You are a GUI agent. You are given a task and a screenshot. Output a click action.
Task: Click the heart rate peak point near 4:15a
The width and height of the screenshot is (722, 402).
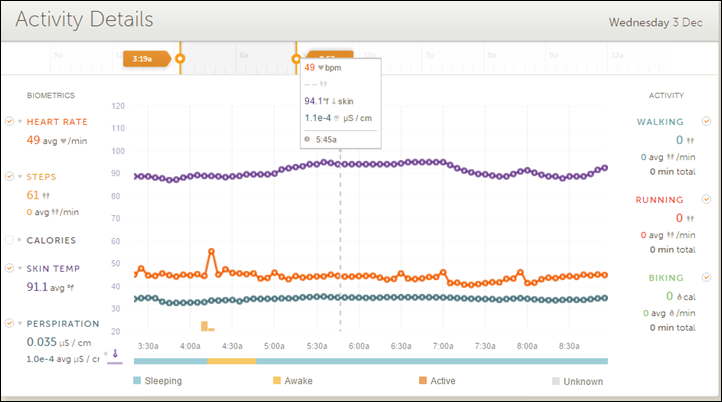[x=211, y=251]
